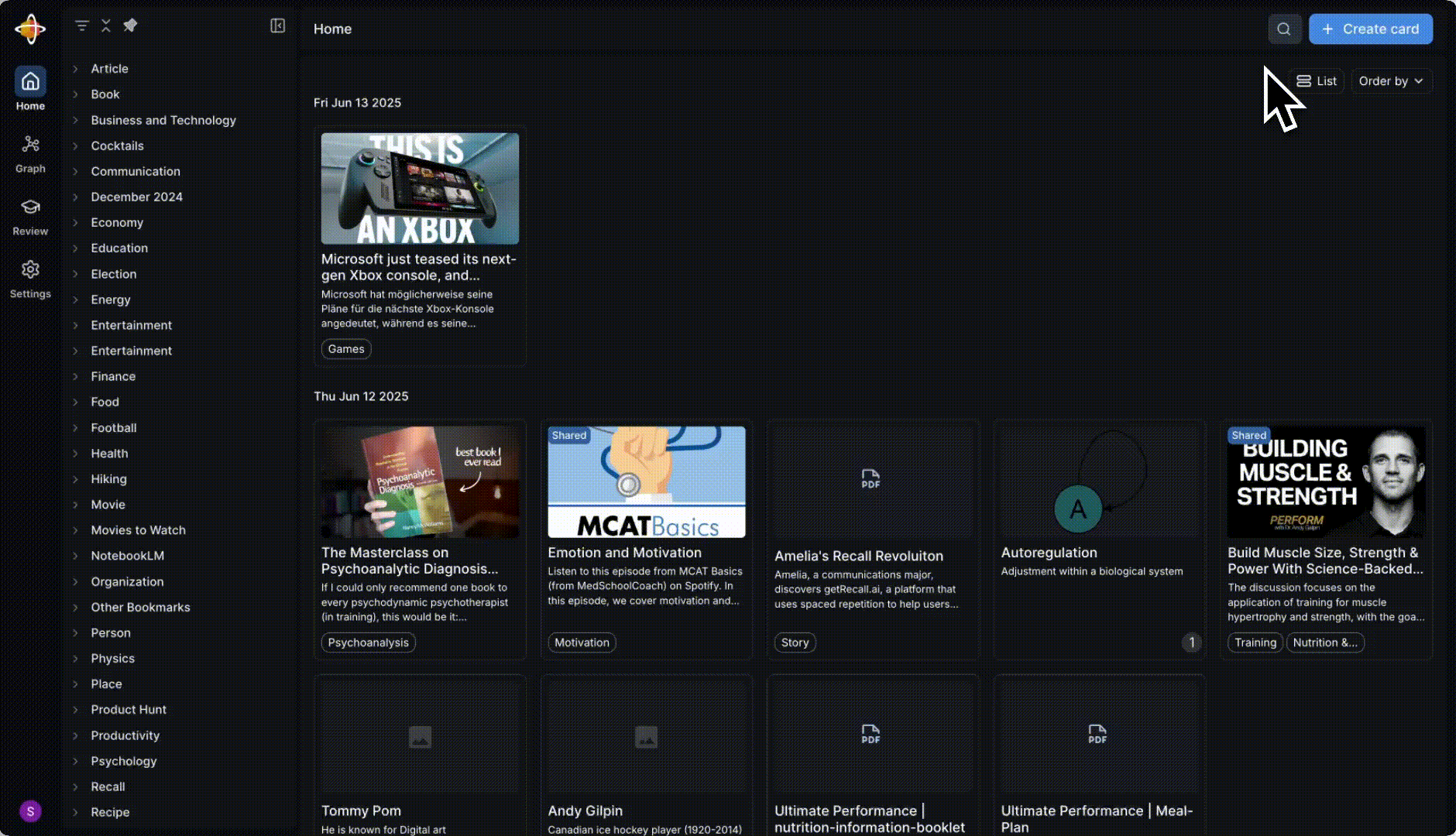Select the Communication tag
Screen dimensions: 1456x836
pyautogui.click(x=136, y=171)
